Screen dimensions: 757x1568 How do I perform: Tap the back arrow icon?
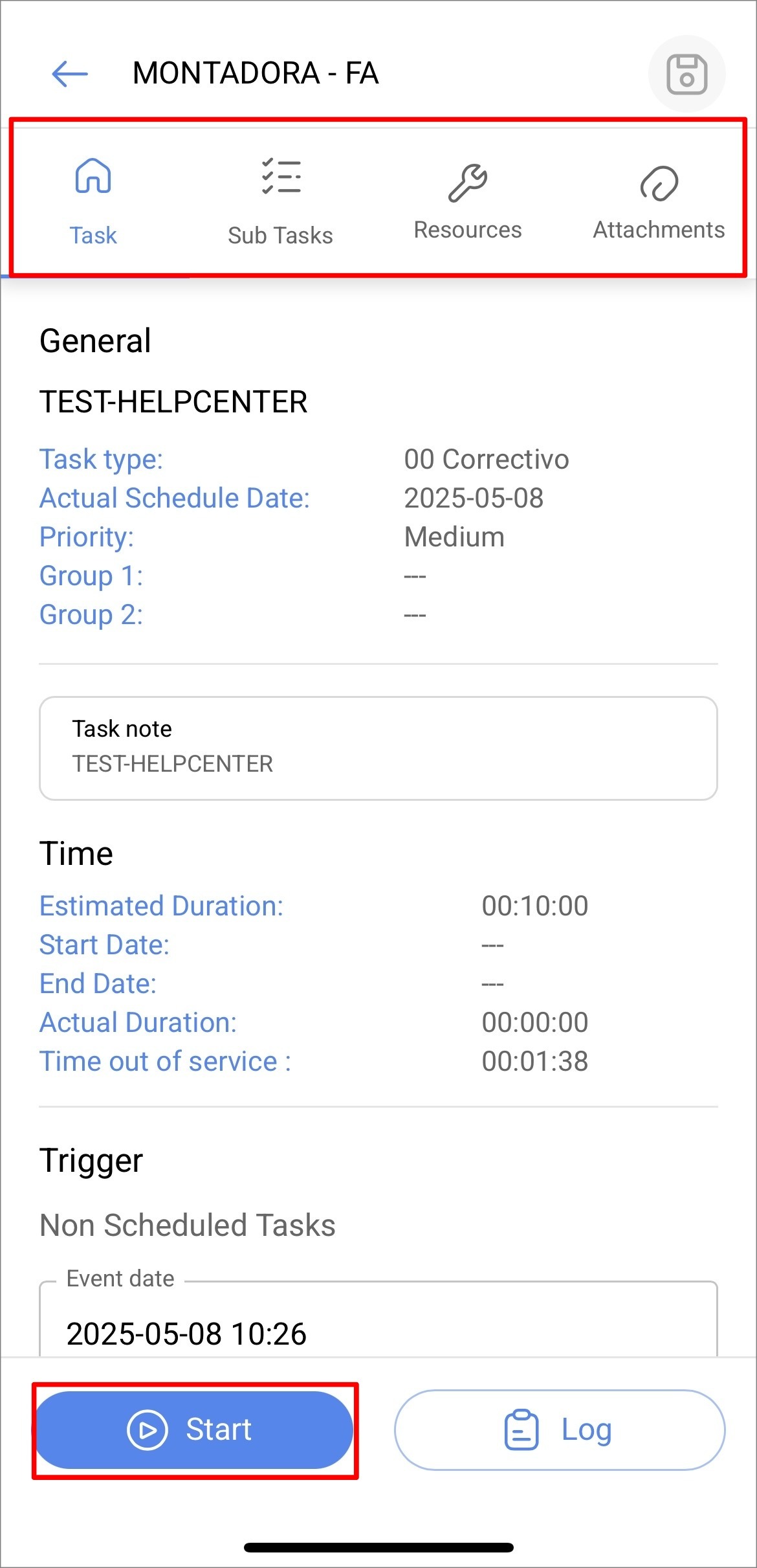[x=70, y=74]
